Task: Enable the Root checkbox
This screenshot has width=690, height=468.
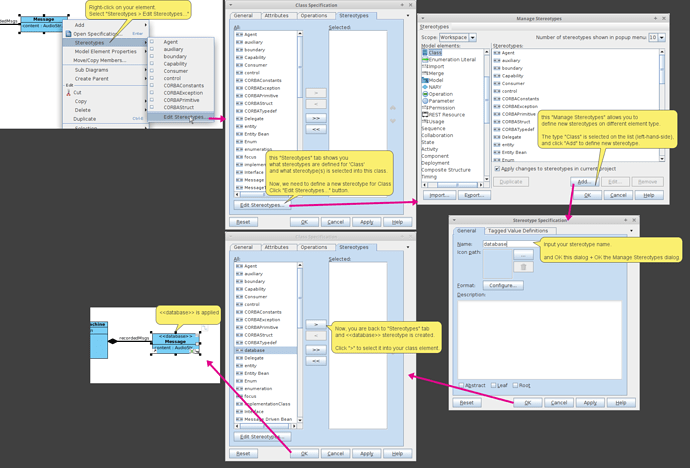Action: point(515,385)
